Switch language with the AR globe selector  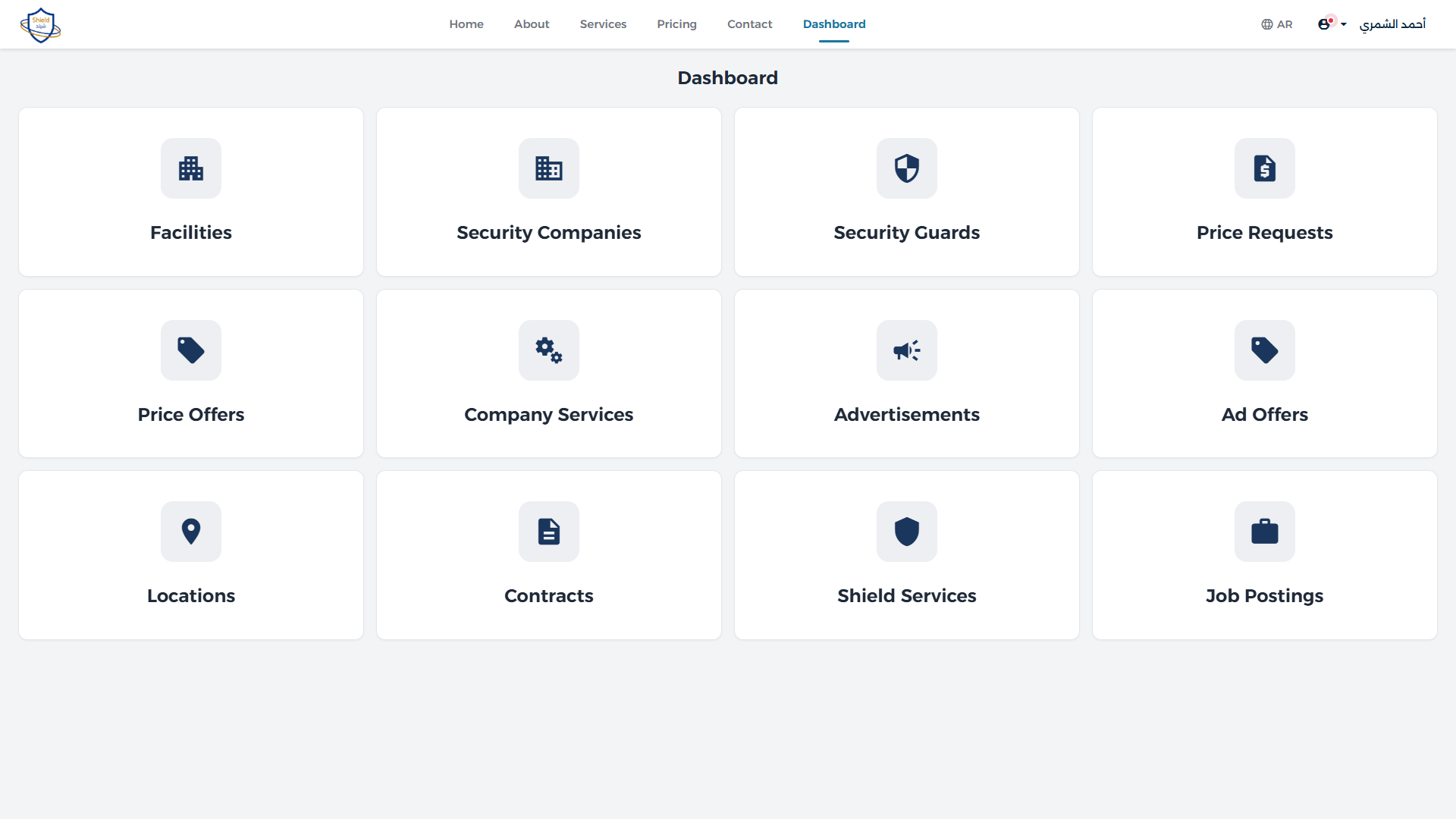(1277, 24)
